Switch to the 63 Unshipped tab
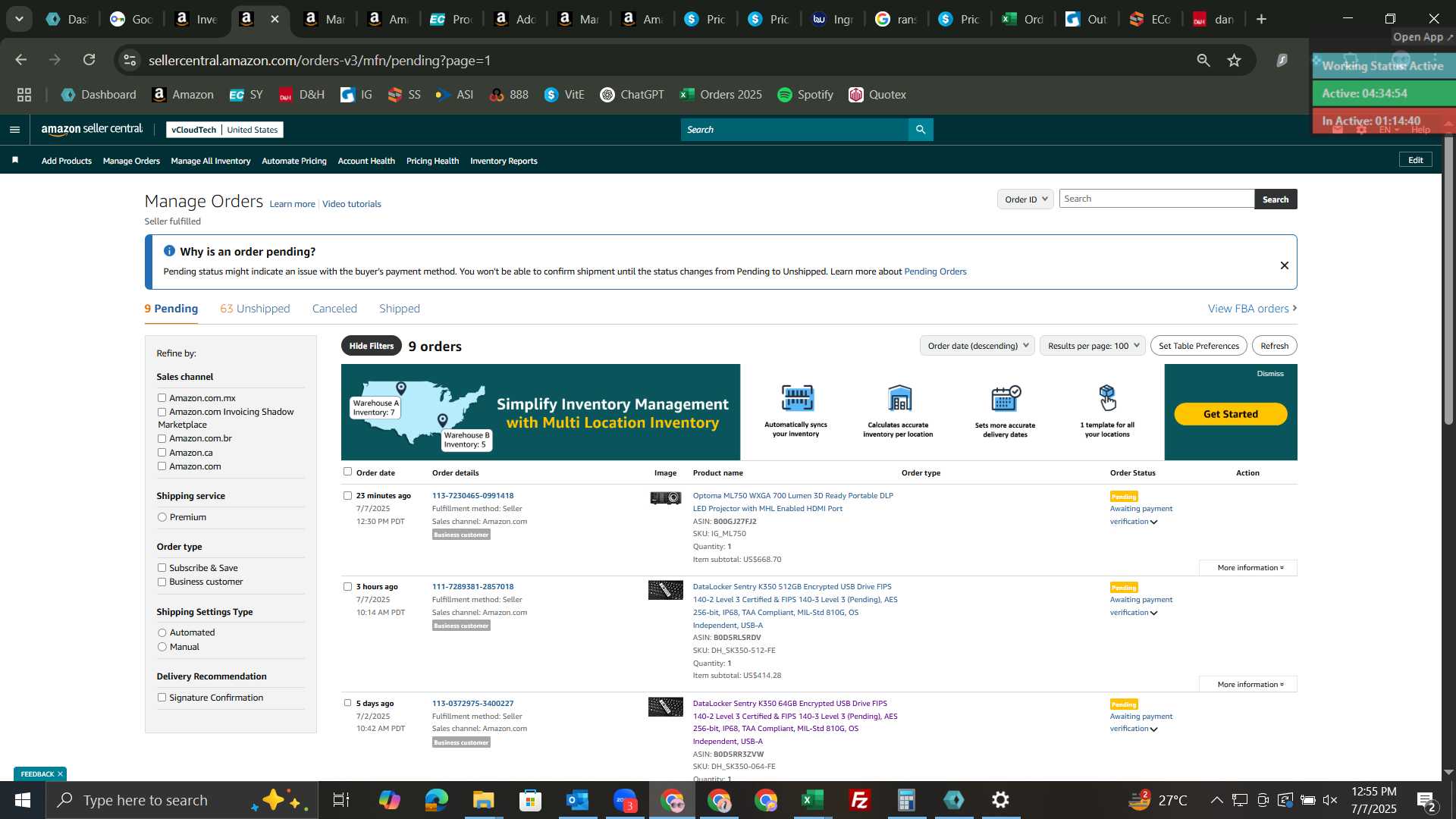 pyautogui.click(x=255, y=309)
